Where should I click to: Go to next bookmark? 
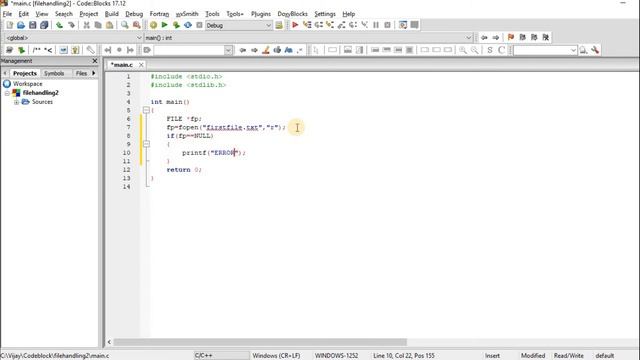point(534,38)
